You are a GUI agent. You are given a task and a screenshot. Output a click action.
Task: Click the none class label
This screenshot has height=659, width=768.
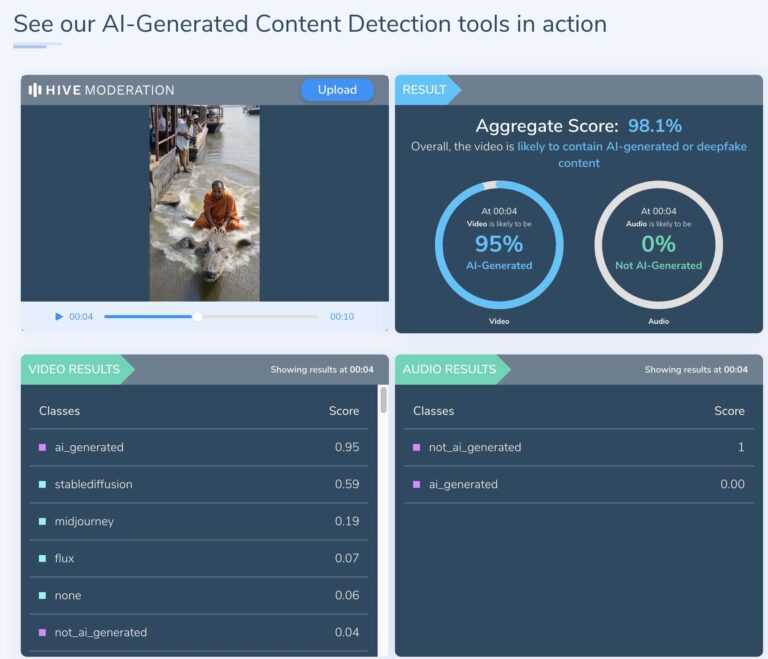pos(68,596)
